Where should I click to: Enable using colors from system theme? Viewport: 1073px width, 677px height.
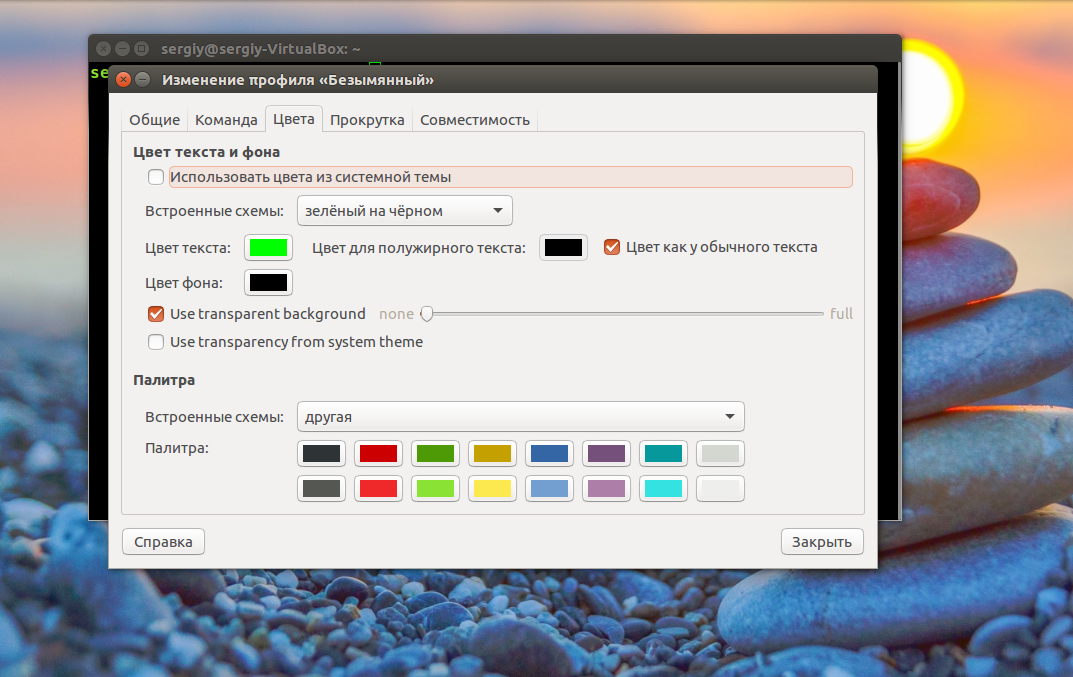coord(156,177)
